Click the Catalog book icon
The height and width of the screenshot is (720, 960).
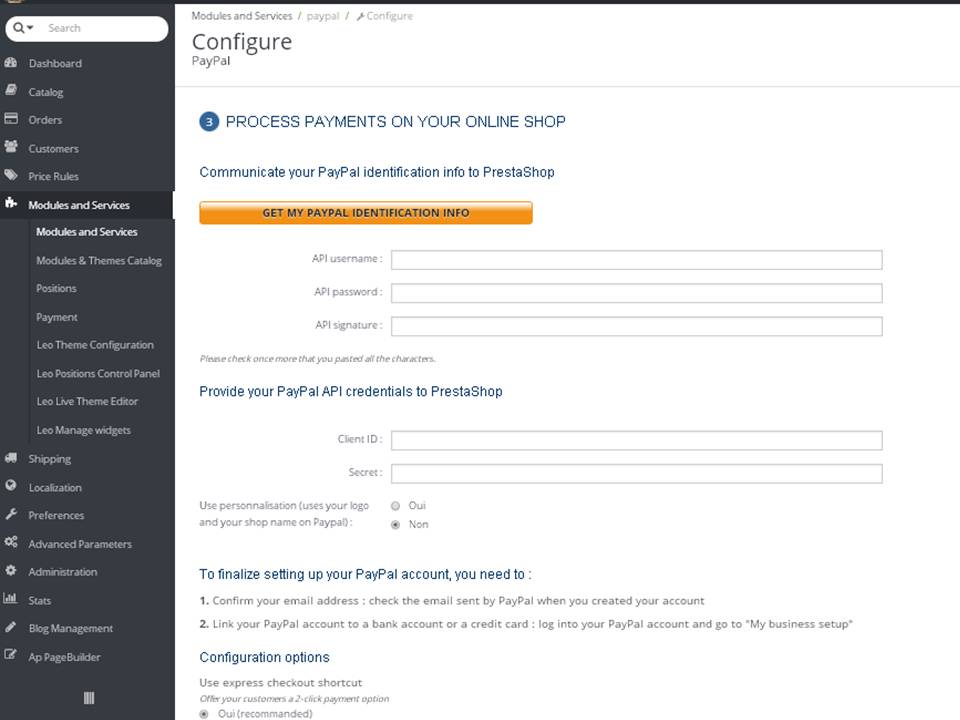11,91
